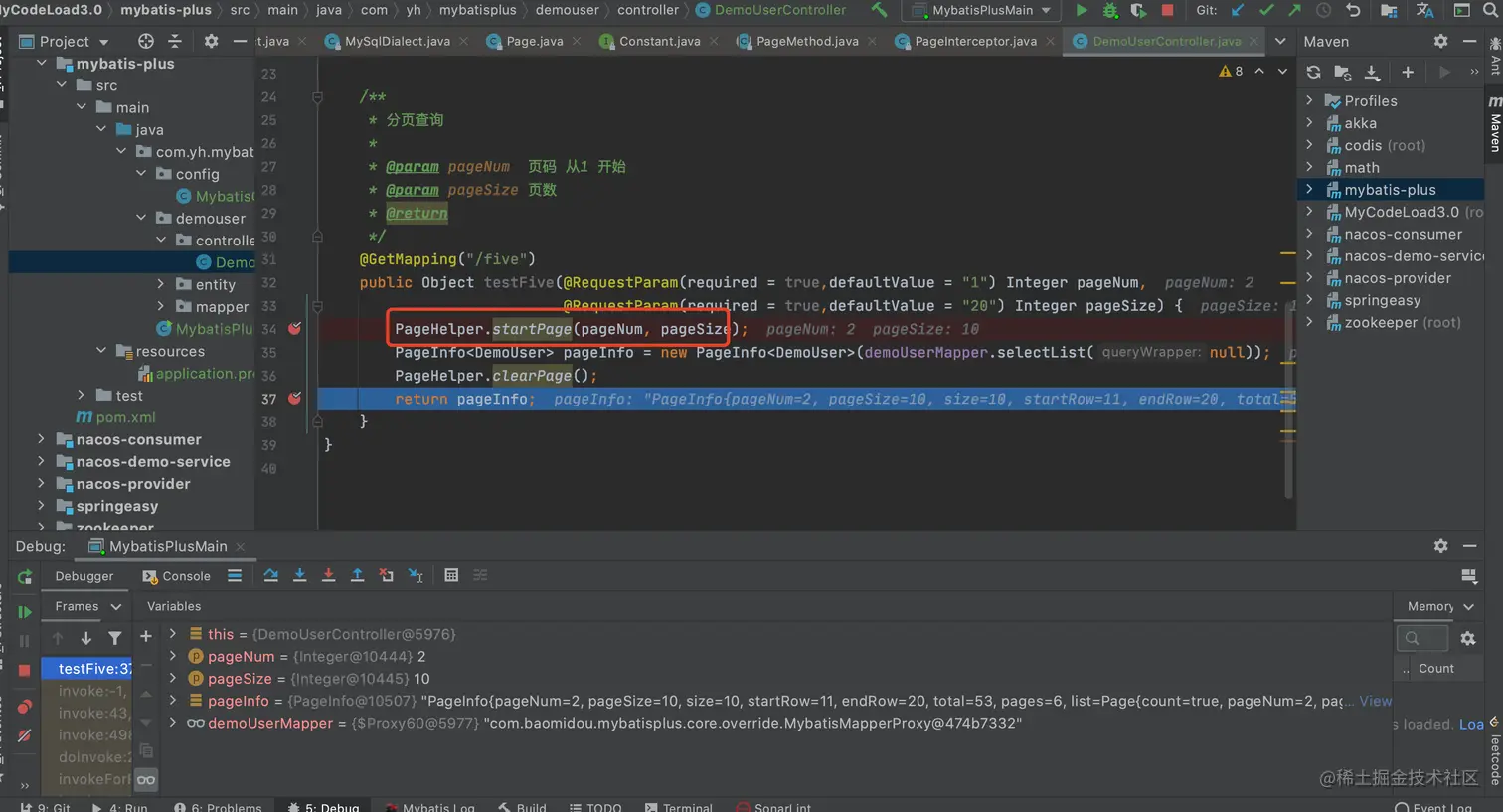Screen dimensions: 1503x812
Task: Toggle the breakpoint on line 37
Action: point(294,398)
